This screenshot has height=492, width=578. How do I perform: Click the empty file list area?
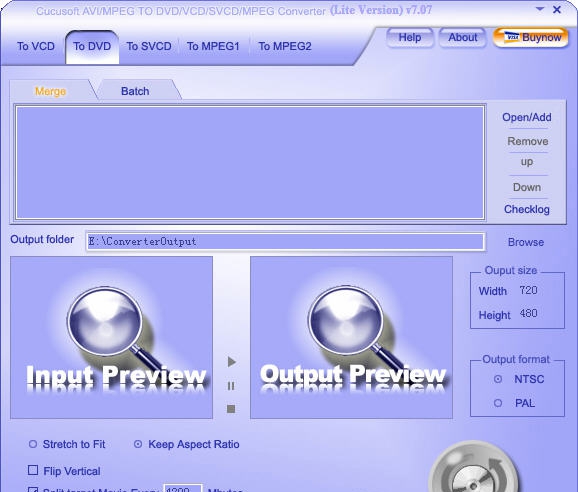point(250,162)
